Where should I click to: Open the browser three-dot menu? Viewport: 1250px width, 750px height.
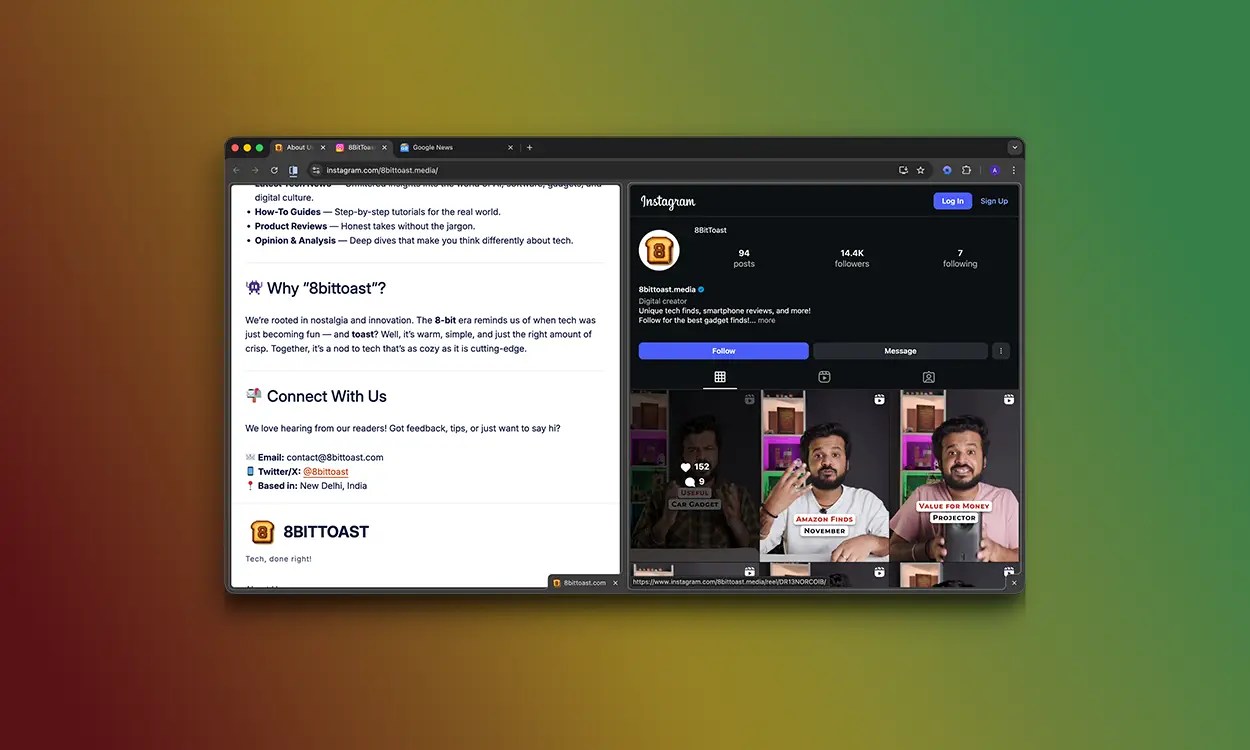tap(1013, 170)
